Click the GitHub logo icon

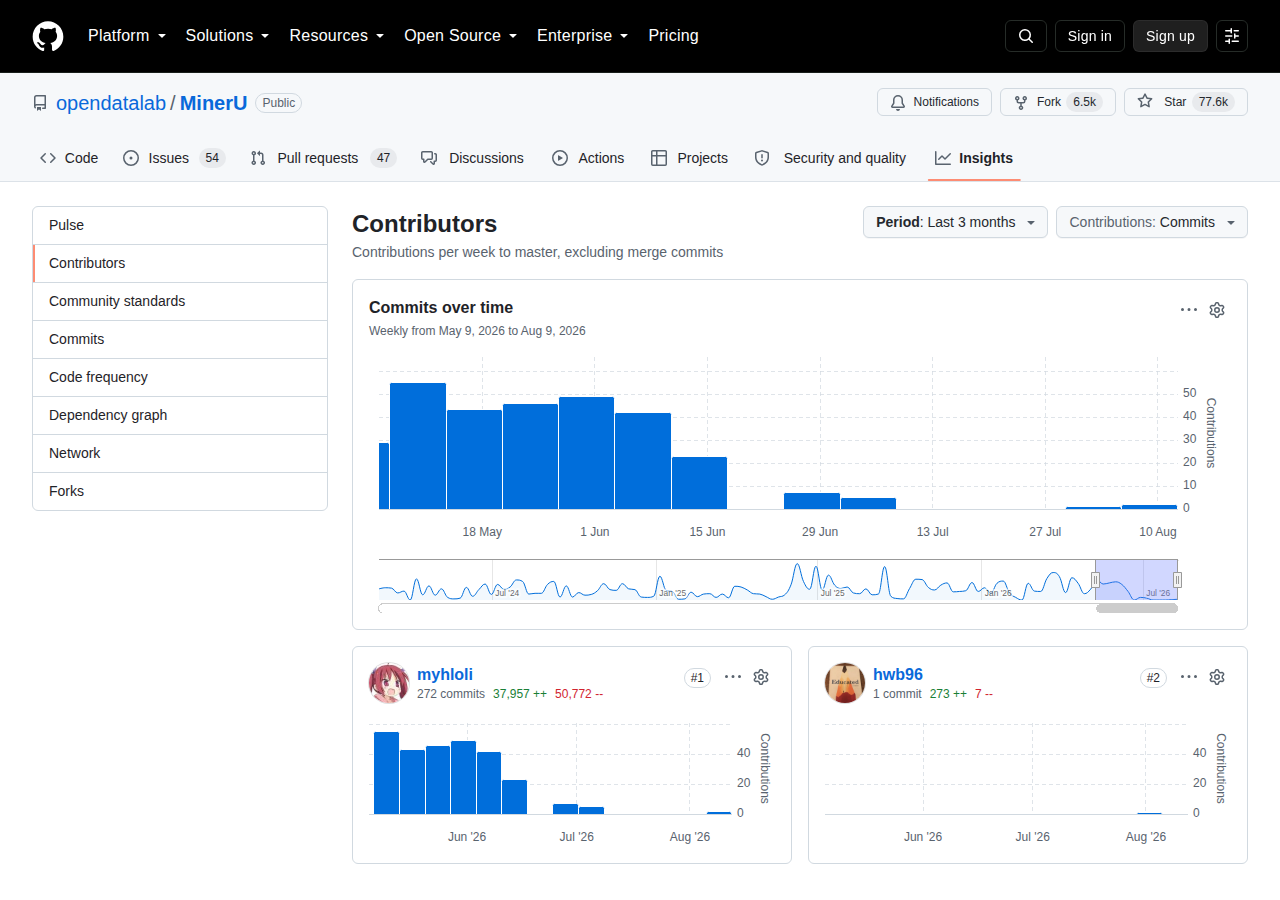pyautogui.click(x=48, y=36)
